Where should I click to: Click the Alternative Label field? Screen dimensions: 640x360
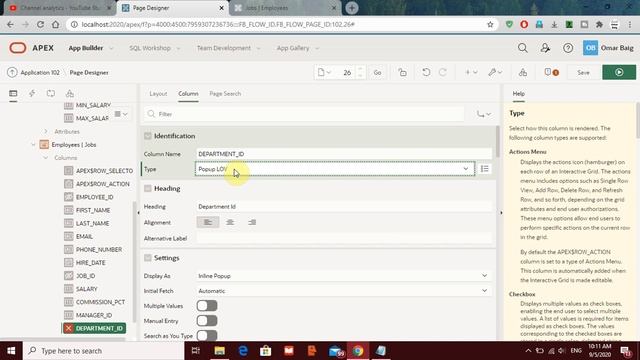[344, 238]
